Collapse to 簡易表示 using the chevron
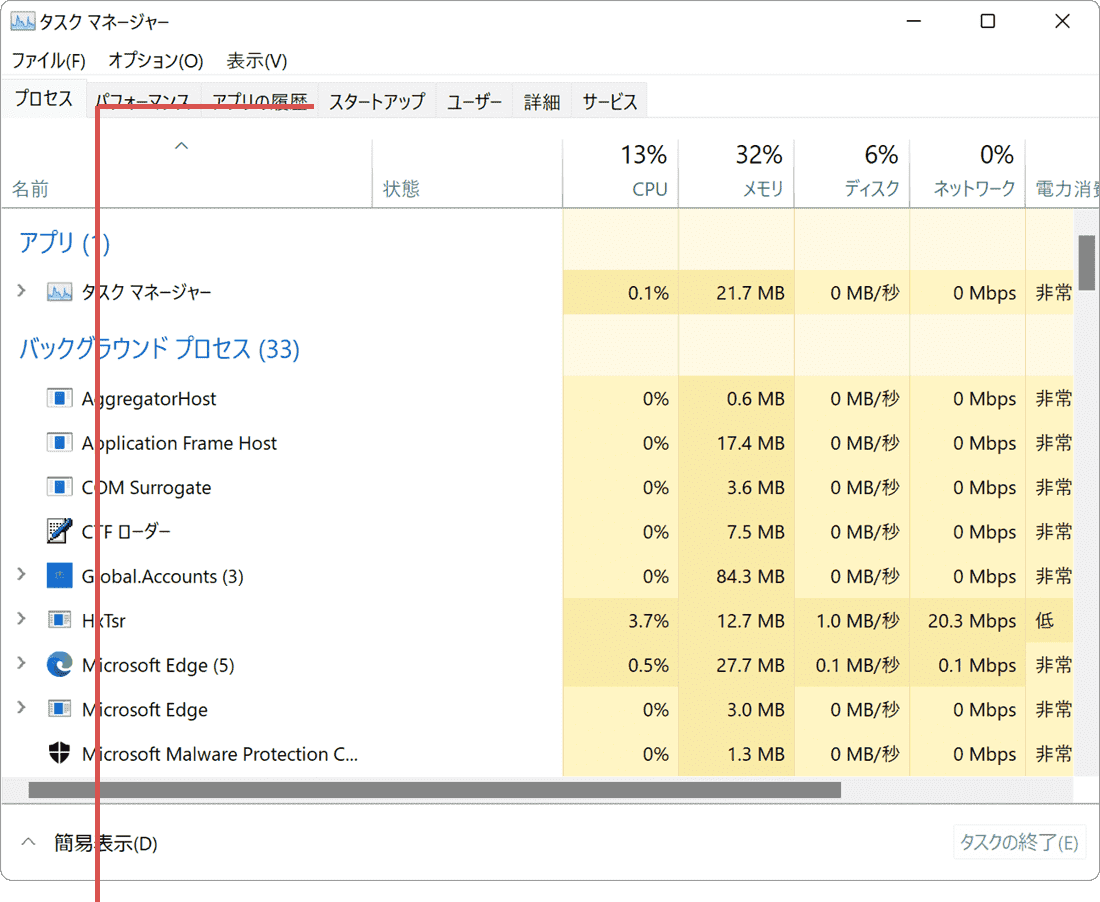 tap(28, 842)
